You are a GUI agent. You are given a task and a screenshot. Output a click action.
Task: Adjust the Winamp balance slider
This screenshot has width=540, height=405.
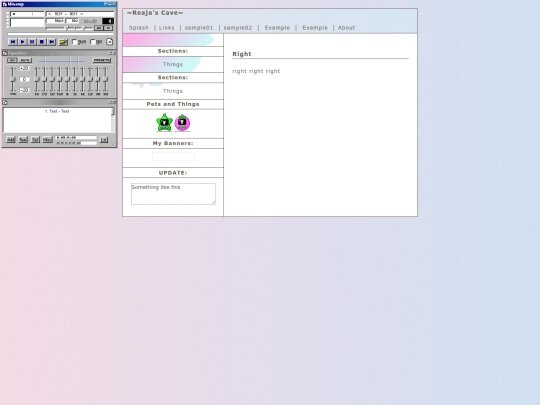[84, 28]
